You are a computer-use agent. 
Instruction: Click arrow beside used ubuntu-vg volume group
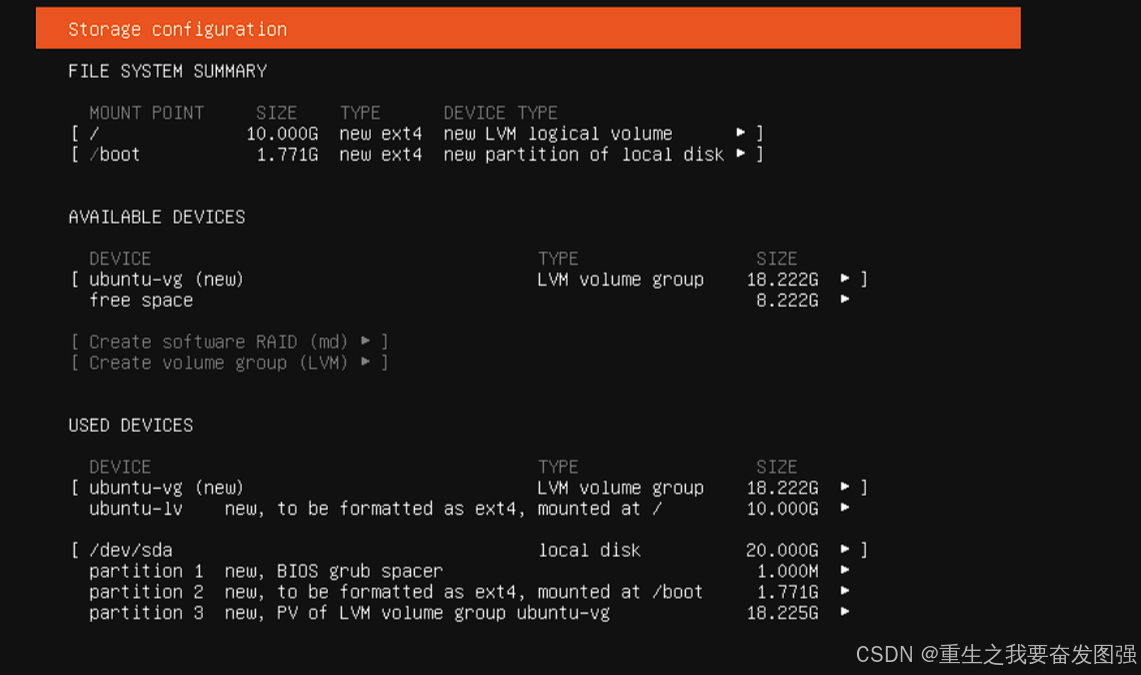(x=845, y=487)
